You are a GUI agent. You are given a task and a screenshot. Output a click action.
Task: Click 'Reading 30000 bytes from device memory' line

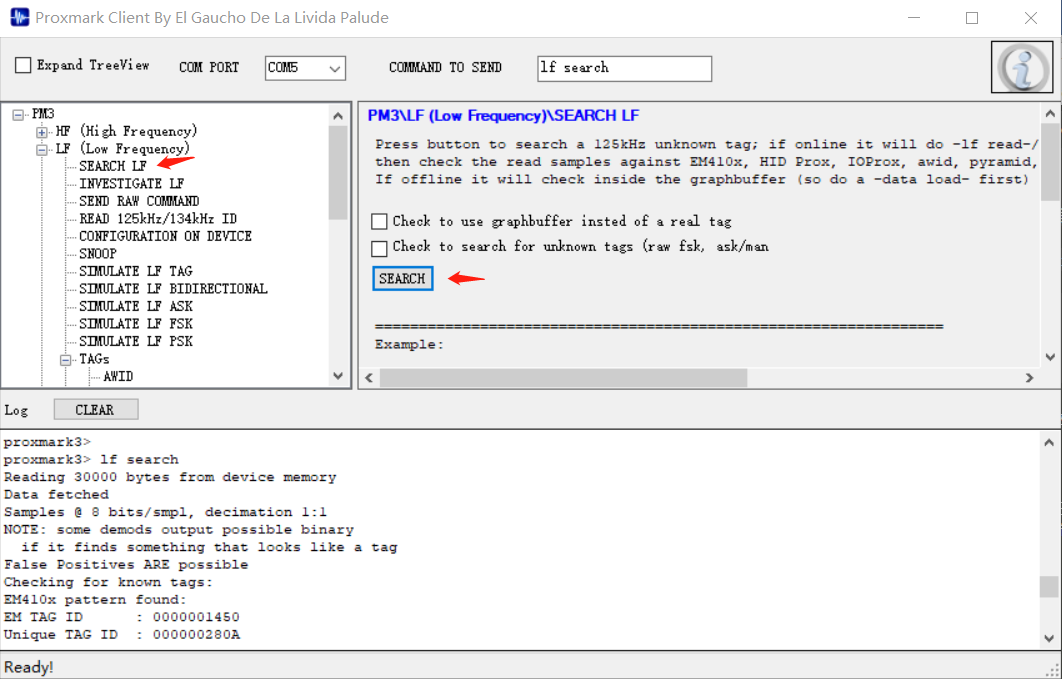170,477
